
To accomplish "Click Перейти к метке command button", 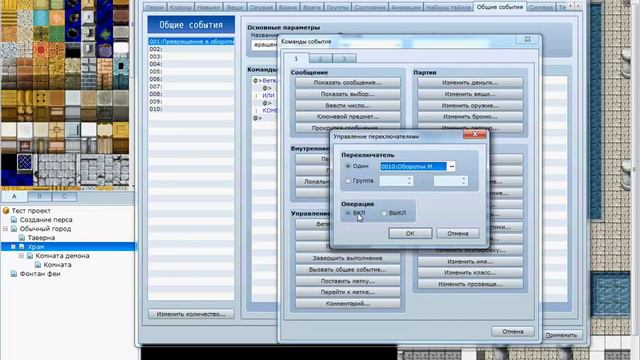I will 347,292.
